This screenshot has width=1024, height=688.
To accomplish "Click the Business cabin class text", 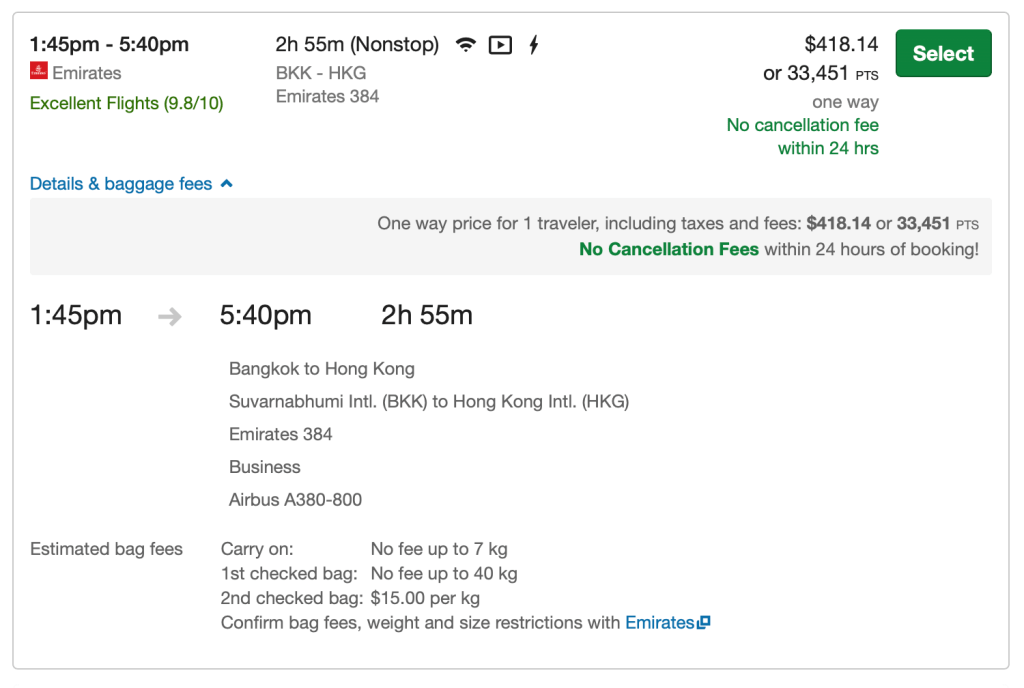I will pos(265,467).
